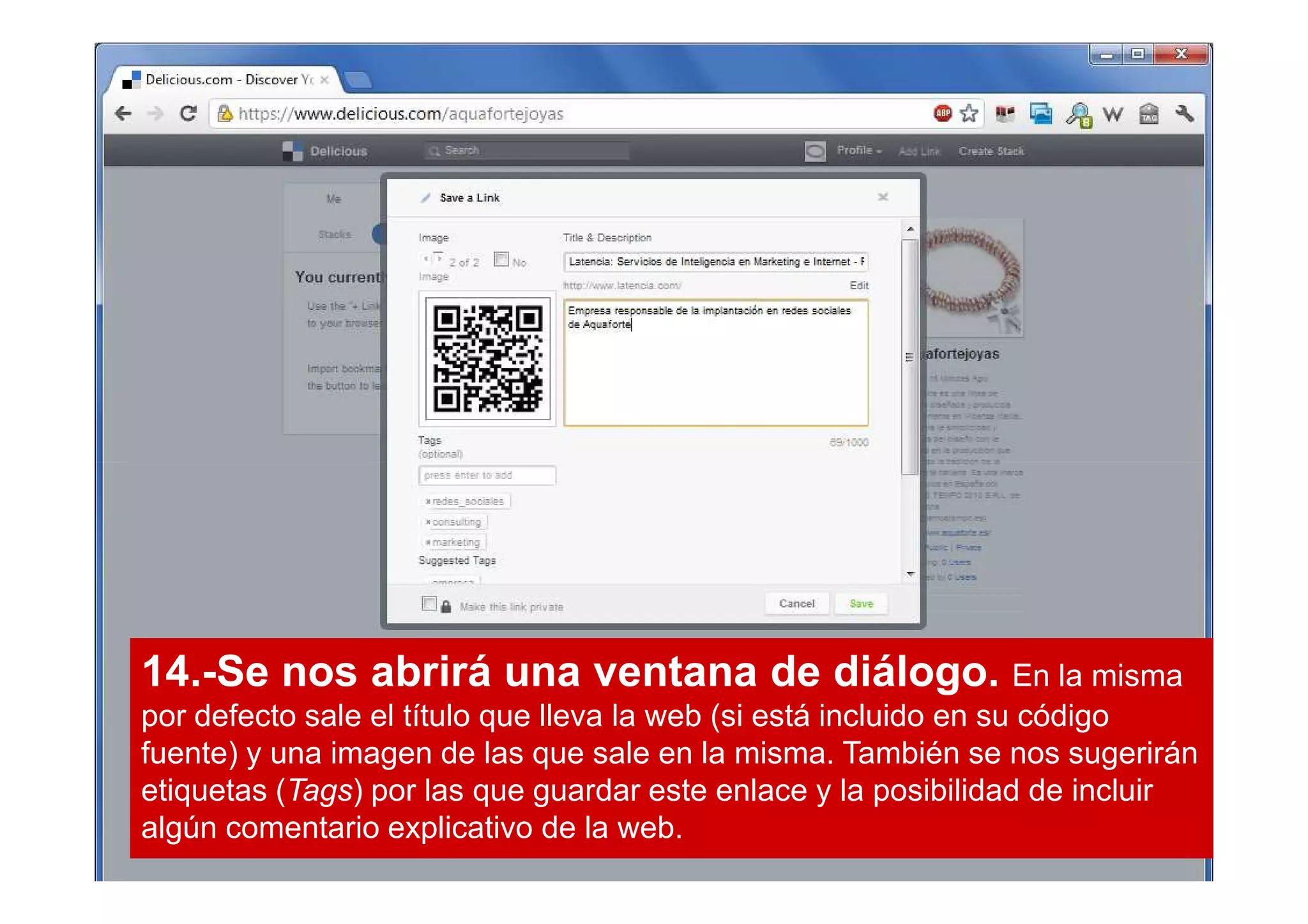Screen dimensions: 1308x924
Task: Click the aquafortejoyas profile name
Action: [x=961, y=354]
